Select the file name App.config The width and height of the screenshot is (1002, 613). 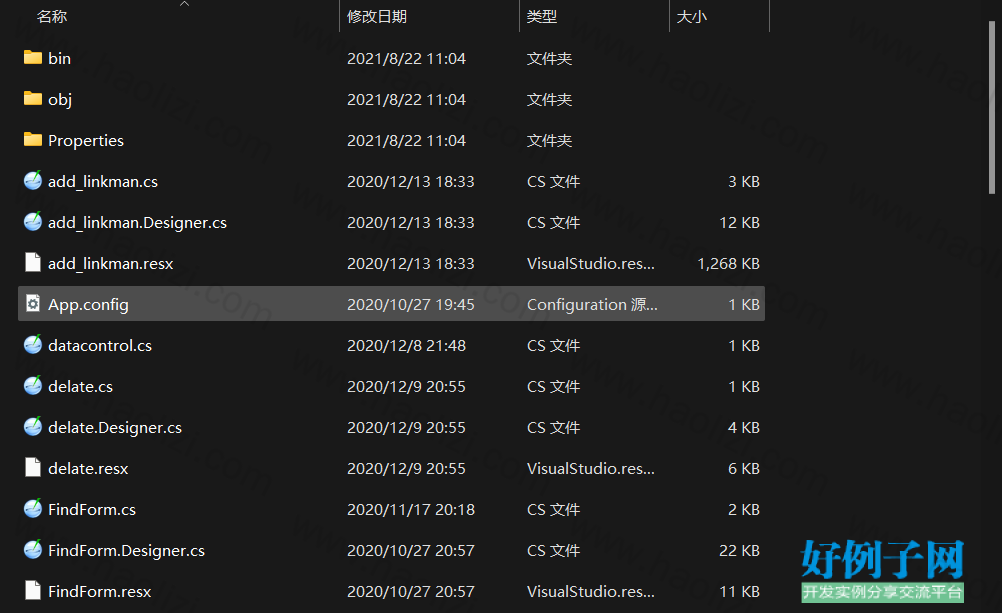(88, 304)
